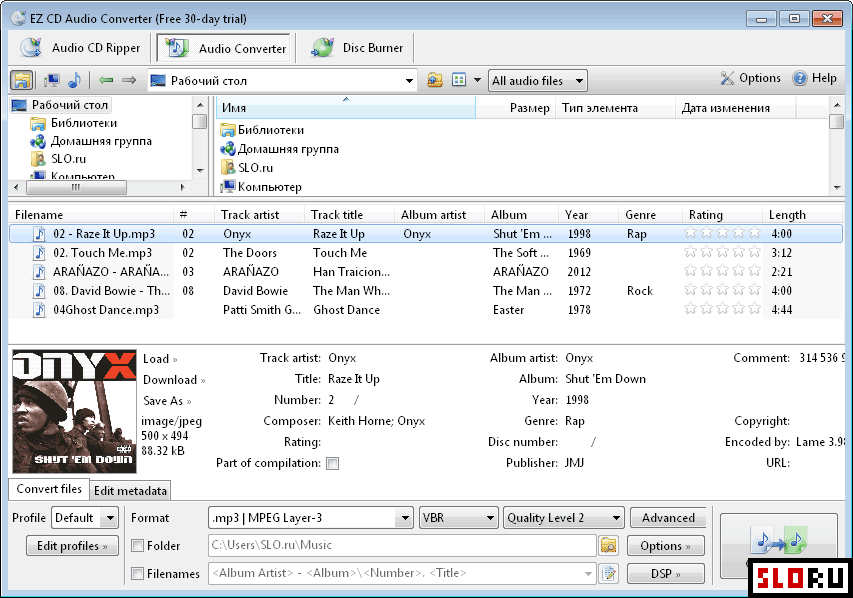Select the Convert files tab
This screenshot has height=598, width=853.
[49, 489]
